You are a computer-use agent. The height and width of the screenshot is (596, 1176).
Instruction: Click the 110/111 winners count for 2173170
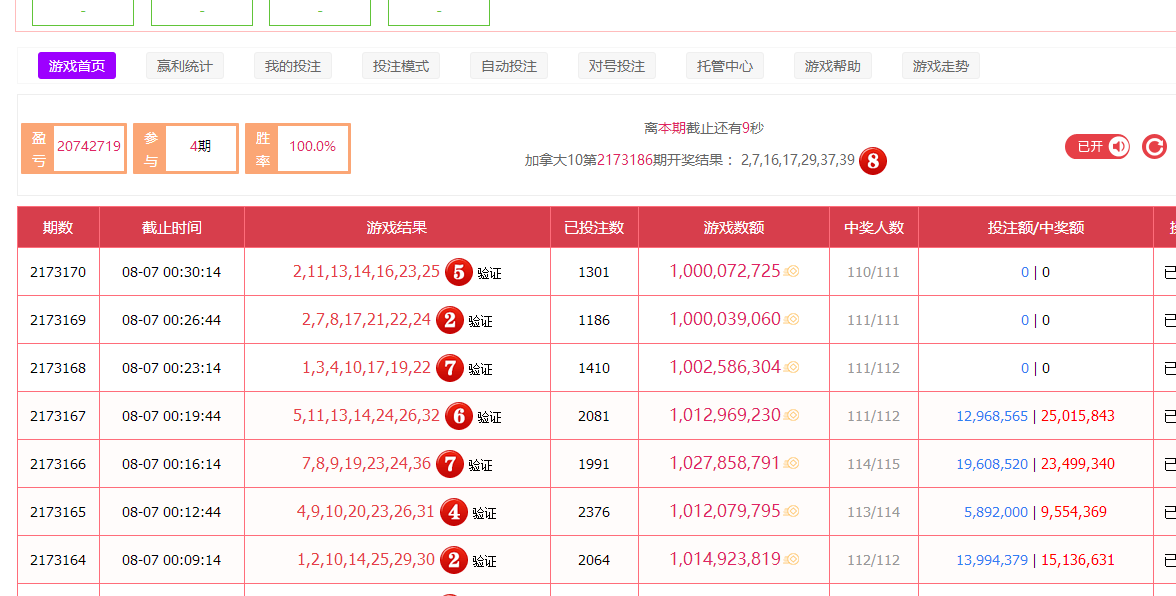(x=873, y=272)
